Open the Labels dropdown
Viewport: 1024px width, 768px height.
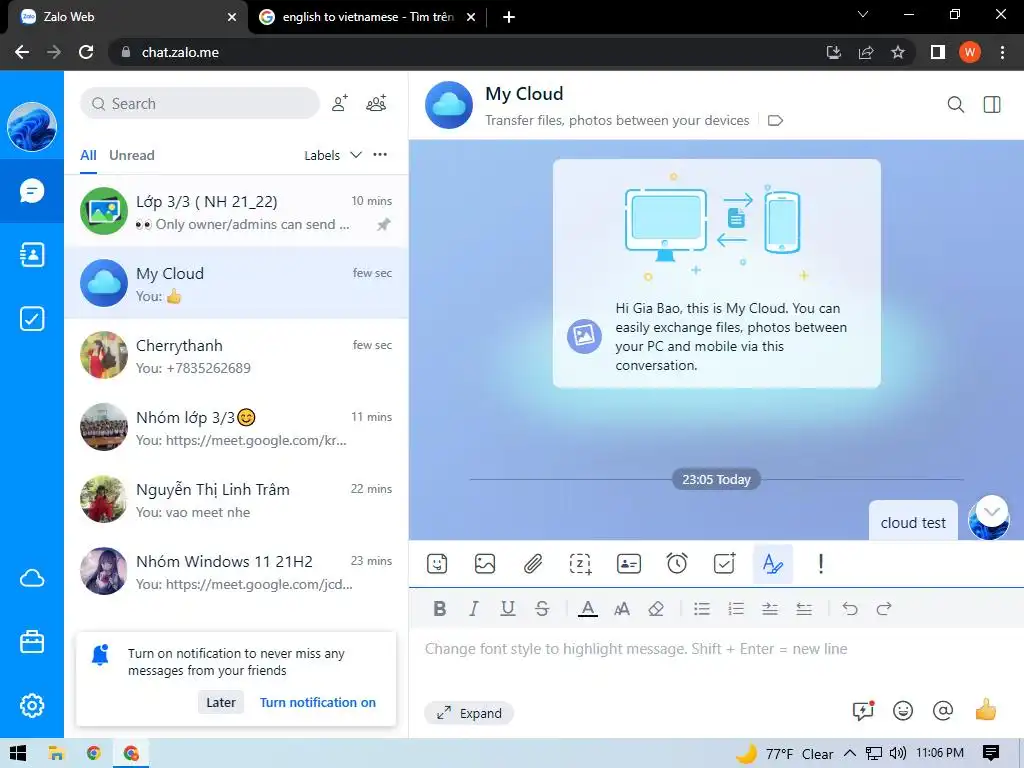click(332, 155)
